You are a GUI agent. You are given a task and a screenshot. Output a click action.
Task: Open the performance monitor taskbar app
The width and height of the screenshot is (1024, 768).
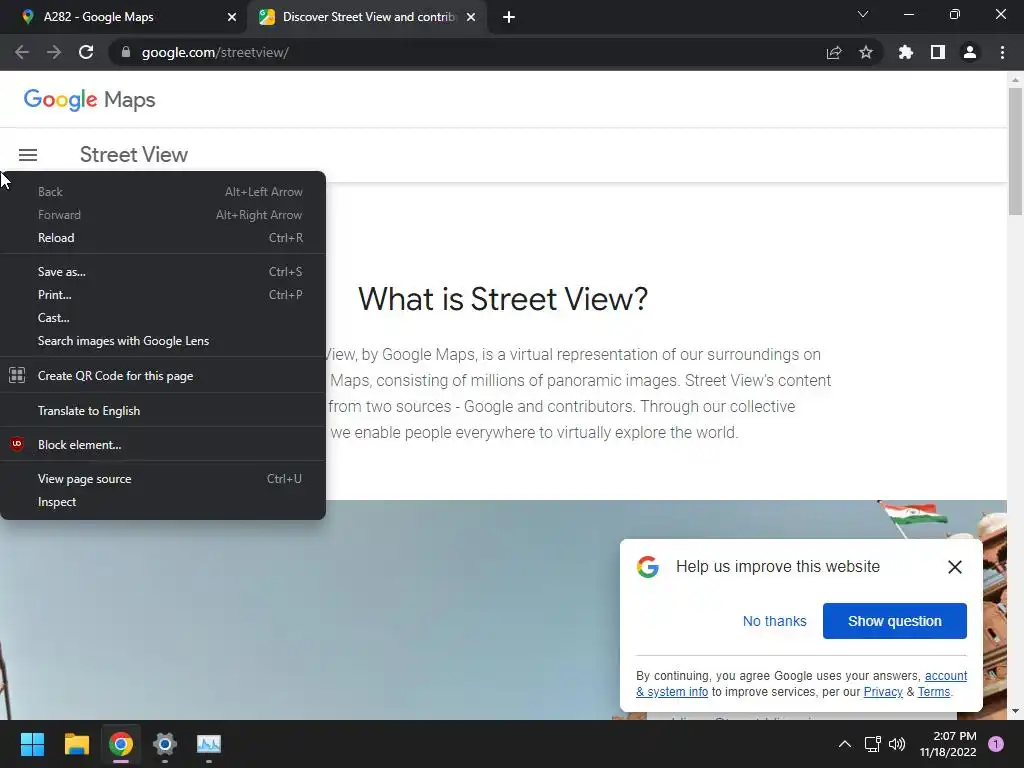click(x=209, y=744)
